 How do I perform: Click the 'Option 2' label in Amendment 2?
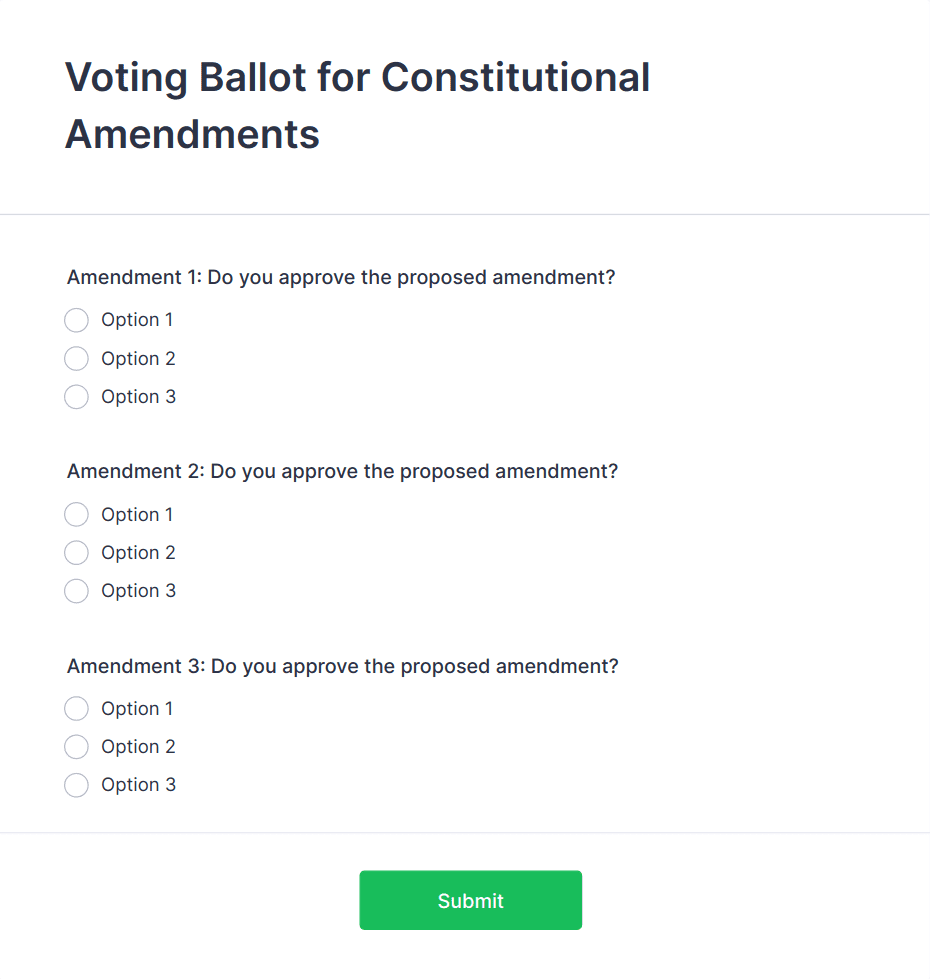click(x=138, y=552)
